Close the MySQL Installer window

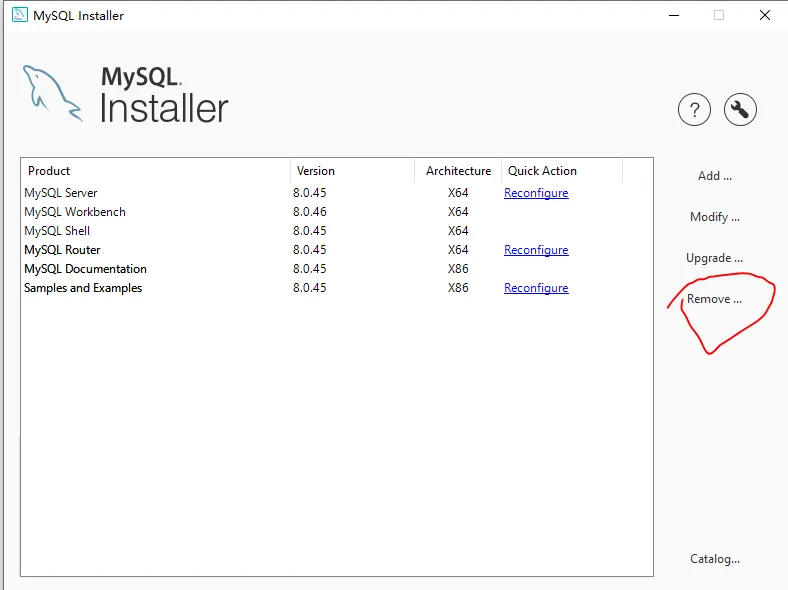[765, 15]
